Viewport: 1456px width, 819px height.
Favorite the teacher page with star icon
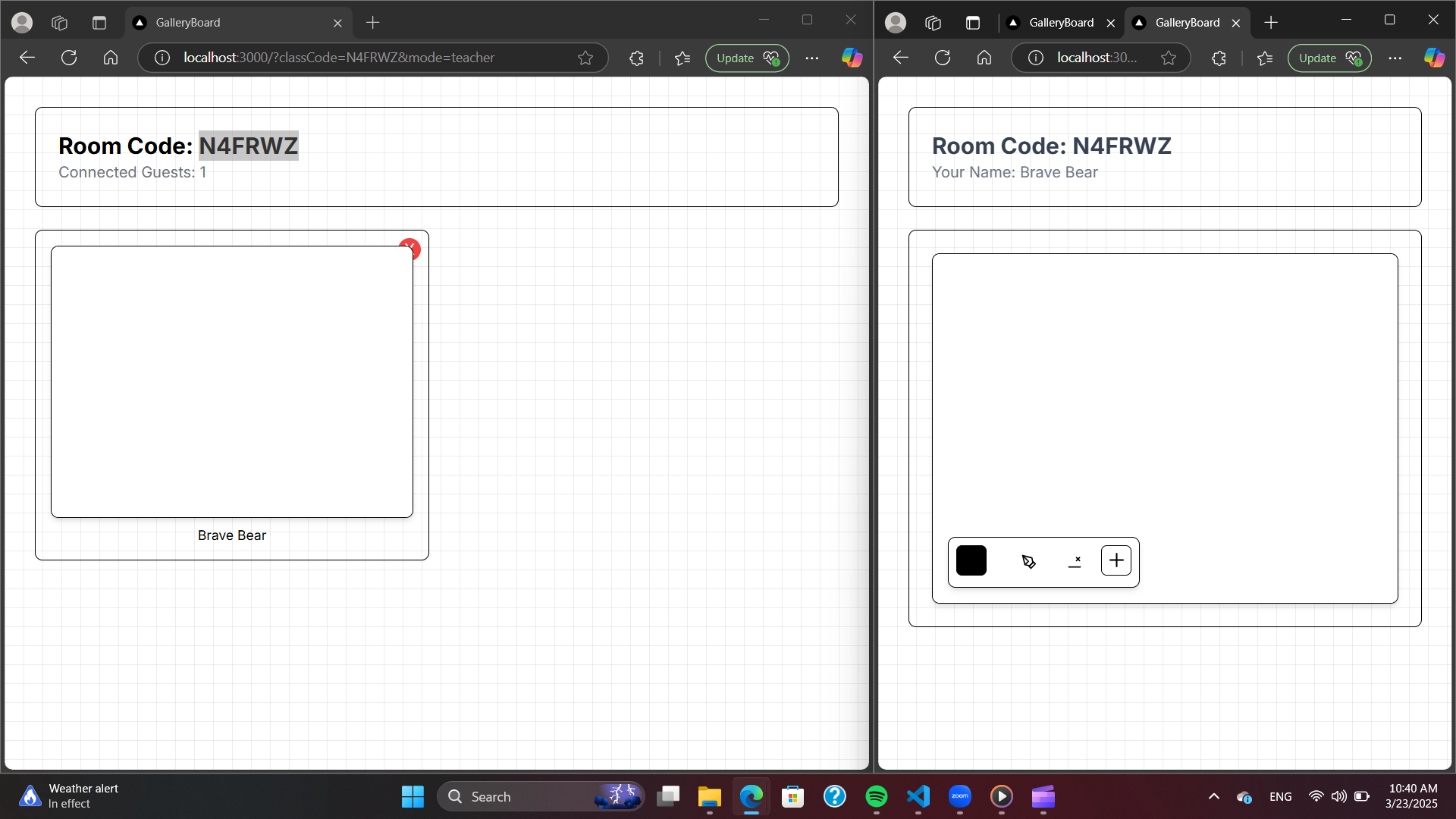click(x=585, y=58)
